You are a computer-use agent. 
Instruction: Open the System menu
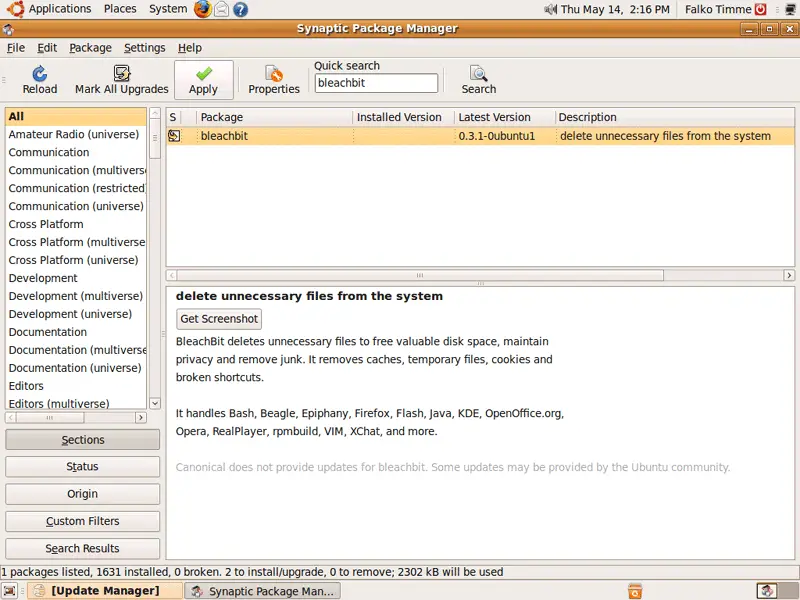point(168,9)
